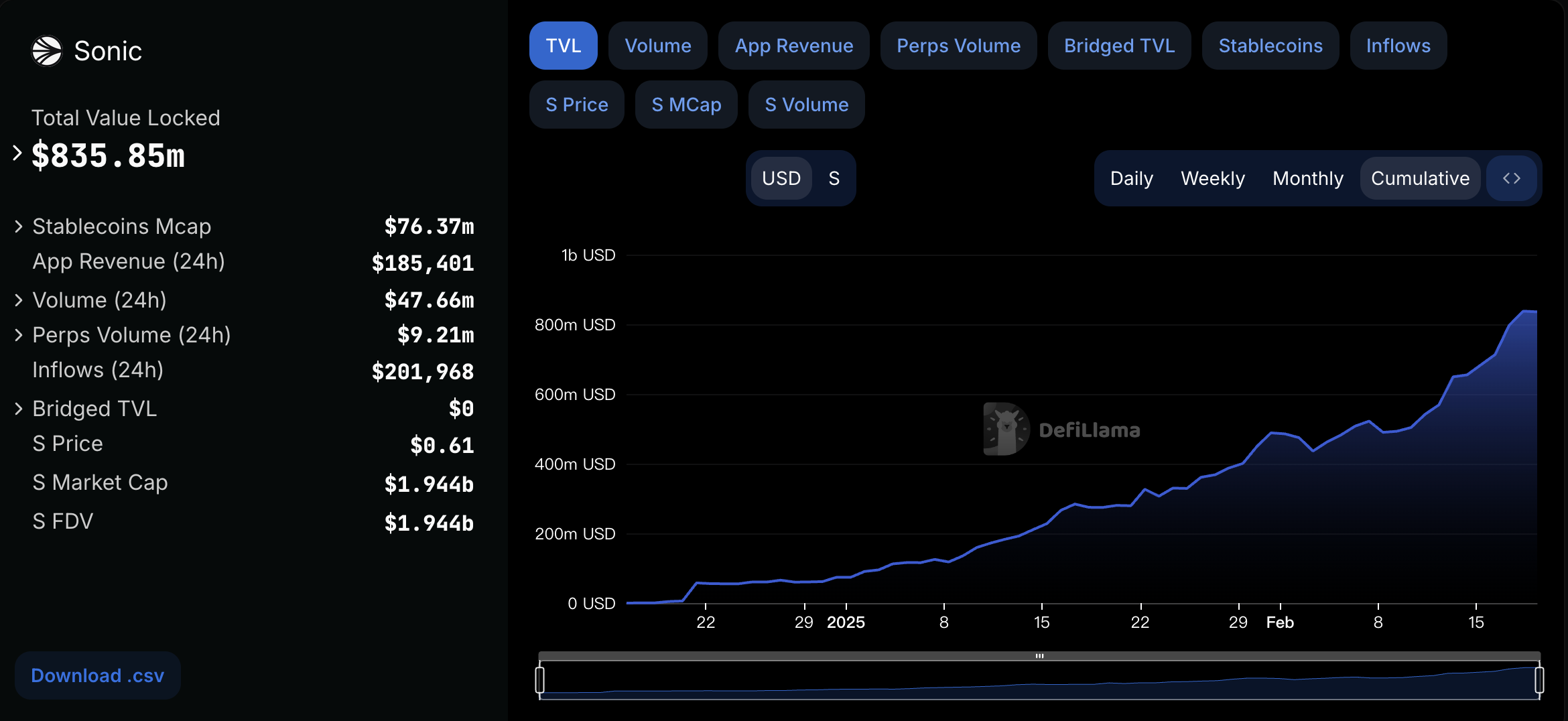The height and width of the screenshot is (721, 1568).
Task: Click the chart line peak near 835m
Action: coord(1525,312)
